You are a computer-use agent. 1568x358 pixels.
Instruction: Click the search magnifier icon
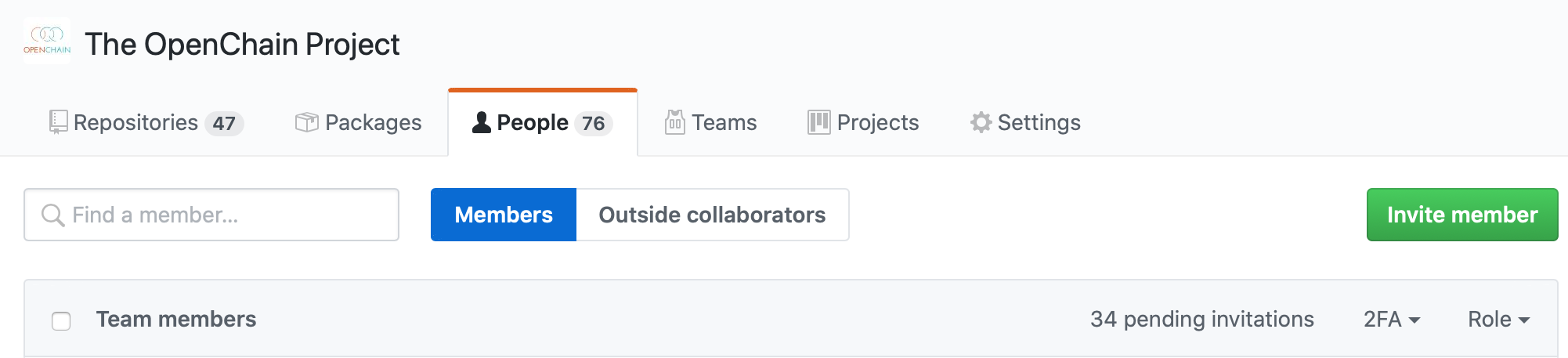[53, 215]
